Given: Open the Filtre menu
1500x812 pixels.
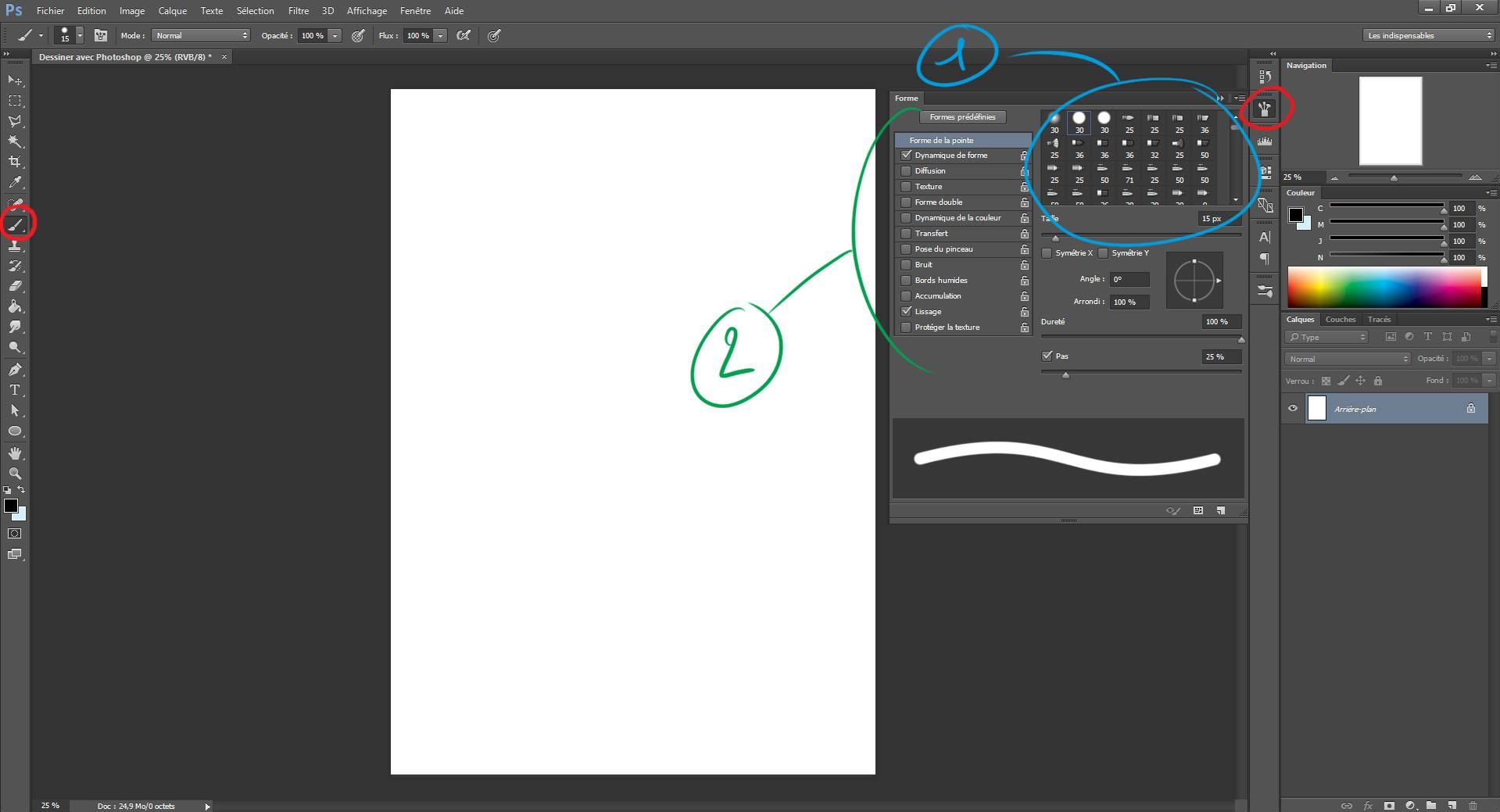Looking at the screenshot, I should (298, 10).
